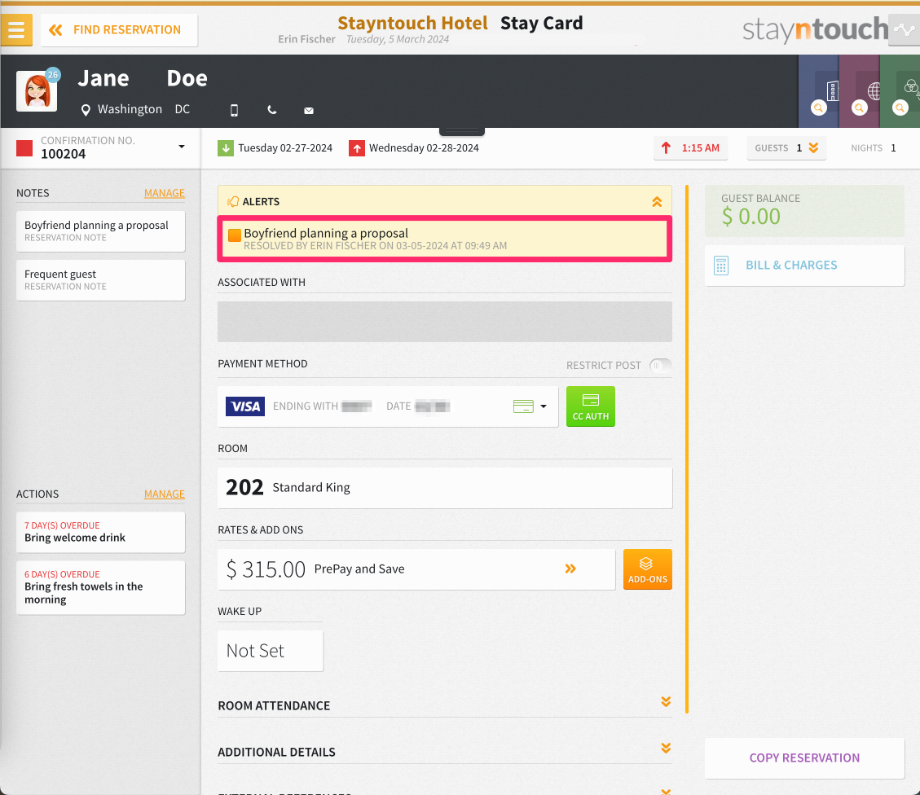Click the green arrival date icon

point(225,148)
